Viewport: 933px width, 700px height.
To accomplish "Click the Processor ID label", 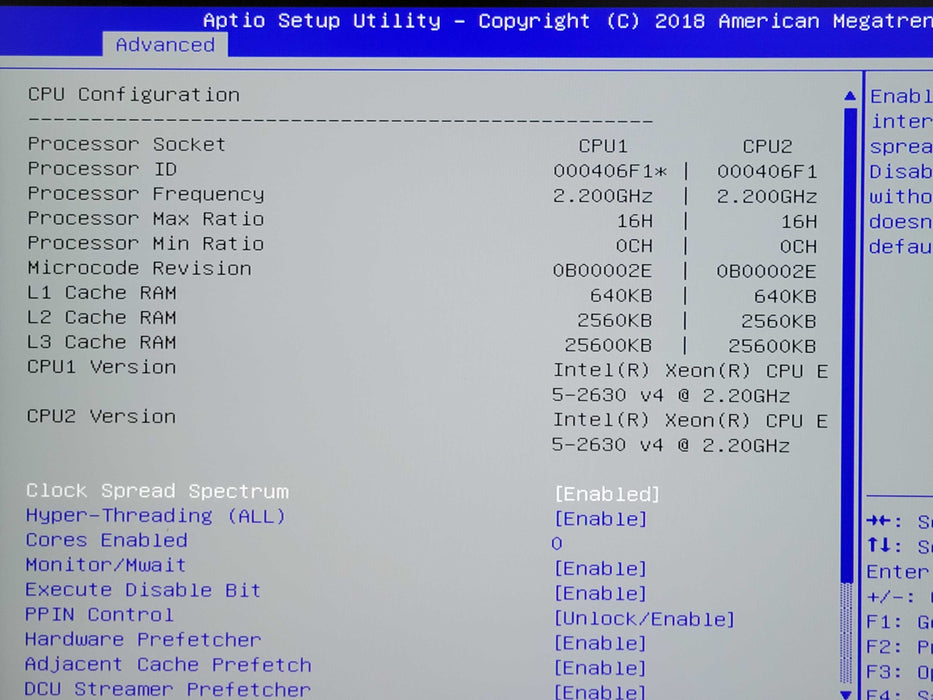I will click(102, 169).
